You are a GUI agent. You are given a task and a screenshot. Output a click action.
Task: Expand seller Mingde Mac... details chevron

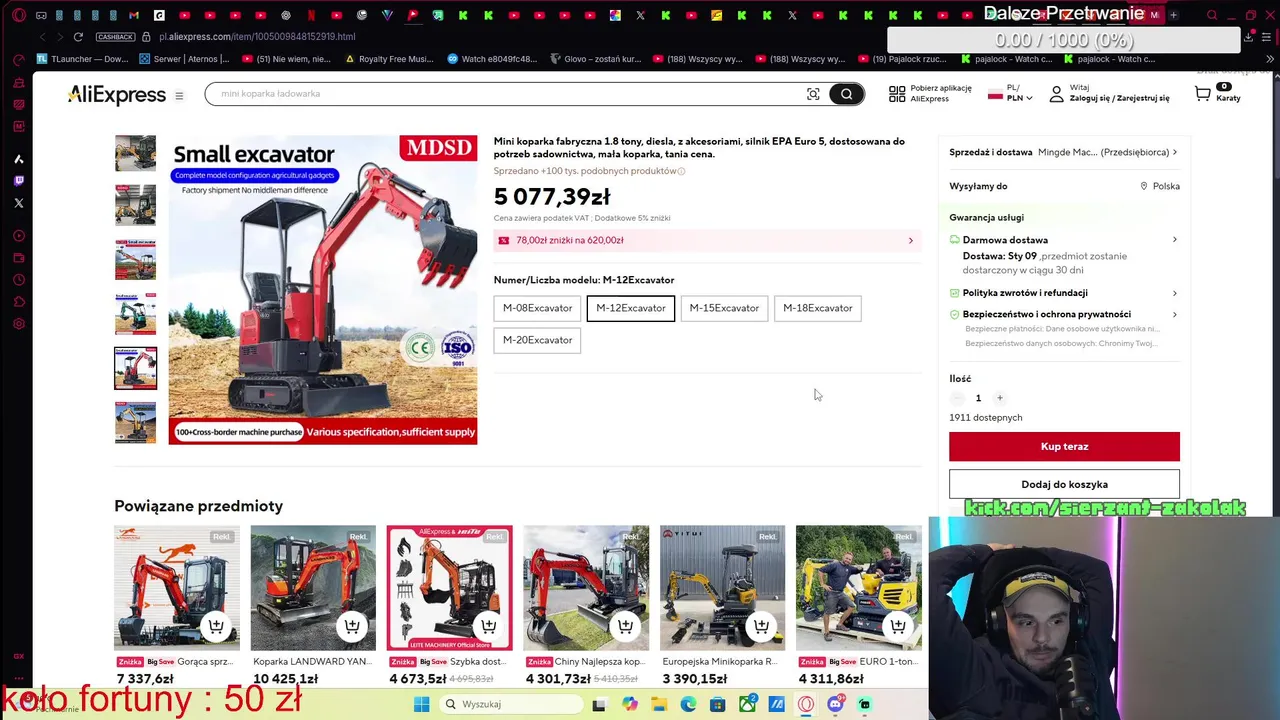pyautogui.click(x=1175, y=153)
